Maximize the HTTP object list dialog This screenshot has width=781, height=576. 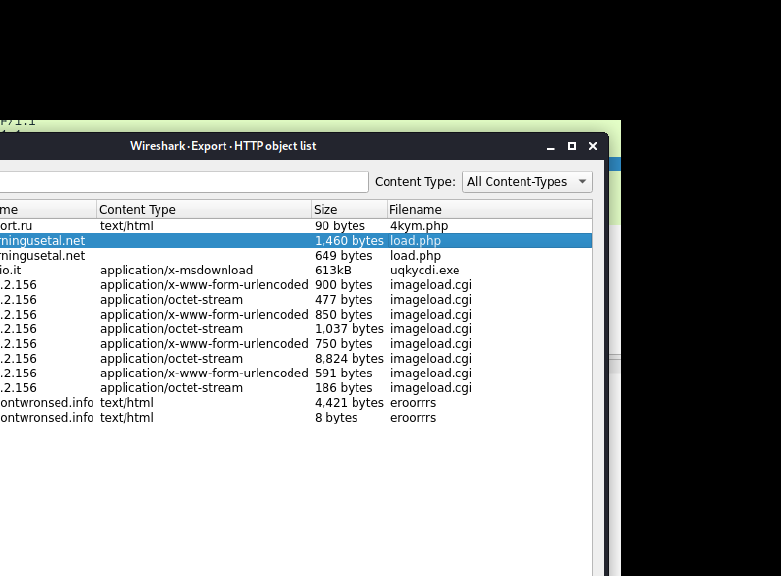click(572, 146)
